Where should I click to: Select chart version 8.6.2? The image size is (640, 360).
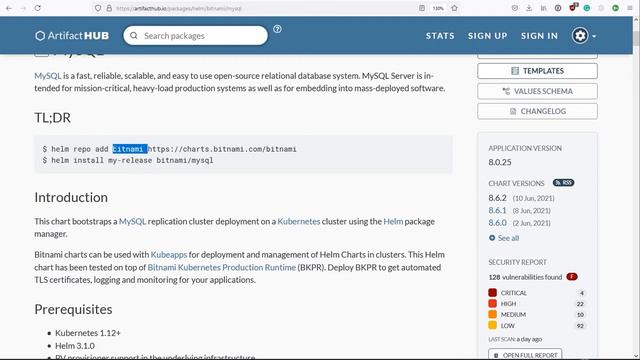click(498, 198)
